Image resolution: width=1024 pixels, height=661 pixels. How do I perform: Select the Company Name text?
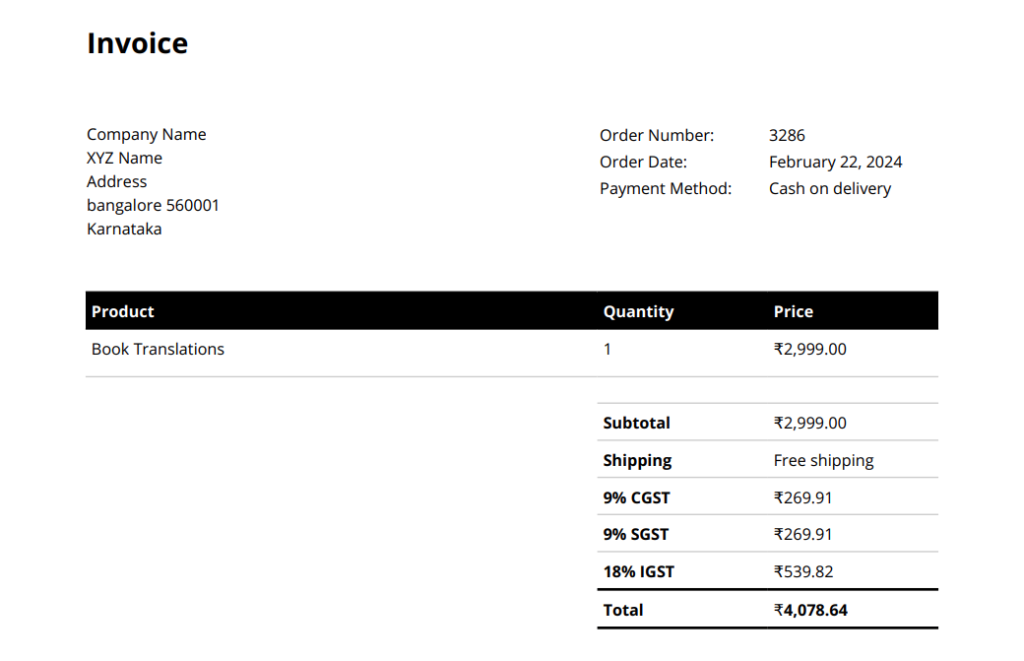click(146, 134)
